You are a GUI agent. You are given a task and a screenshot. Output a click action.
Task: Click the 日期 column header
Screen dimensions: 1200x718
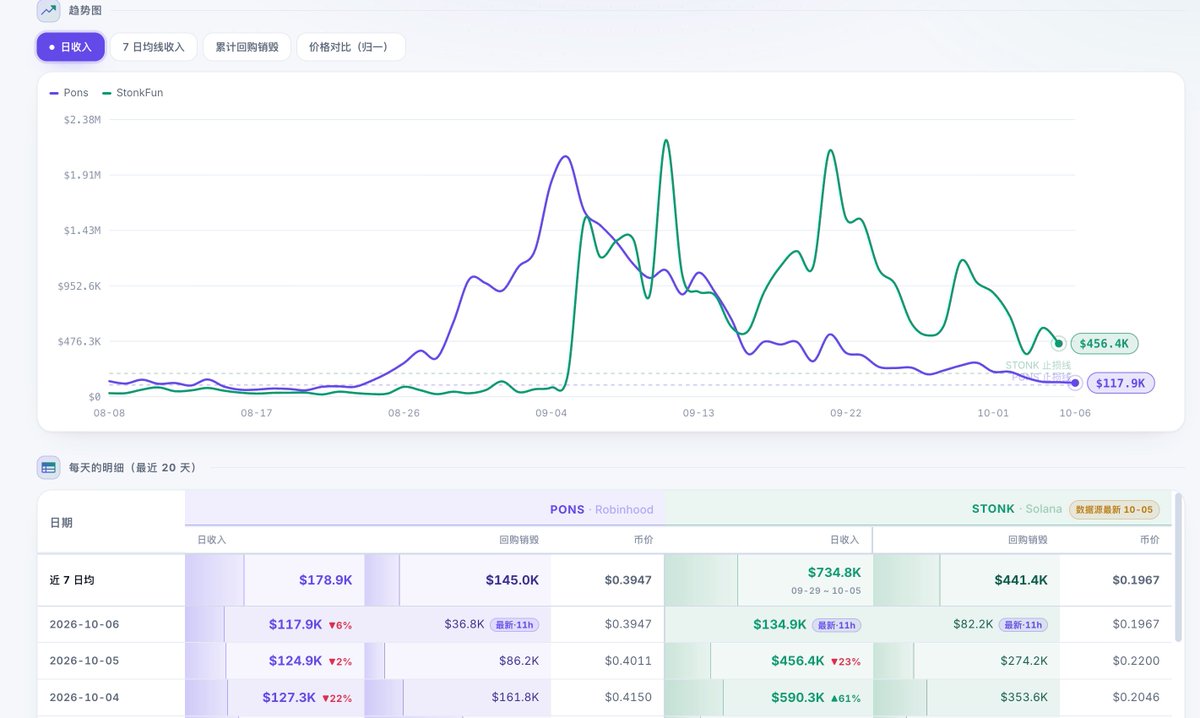point(61,523)
